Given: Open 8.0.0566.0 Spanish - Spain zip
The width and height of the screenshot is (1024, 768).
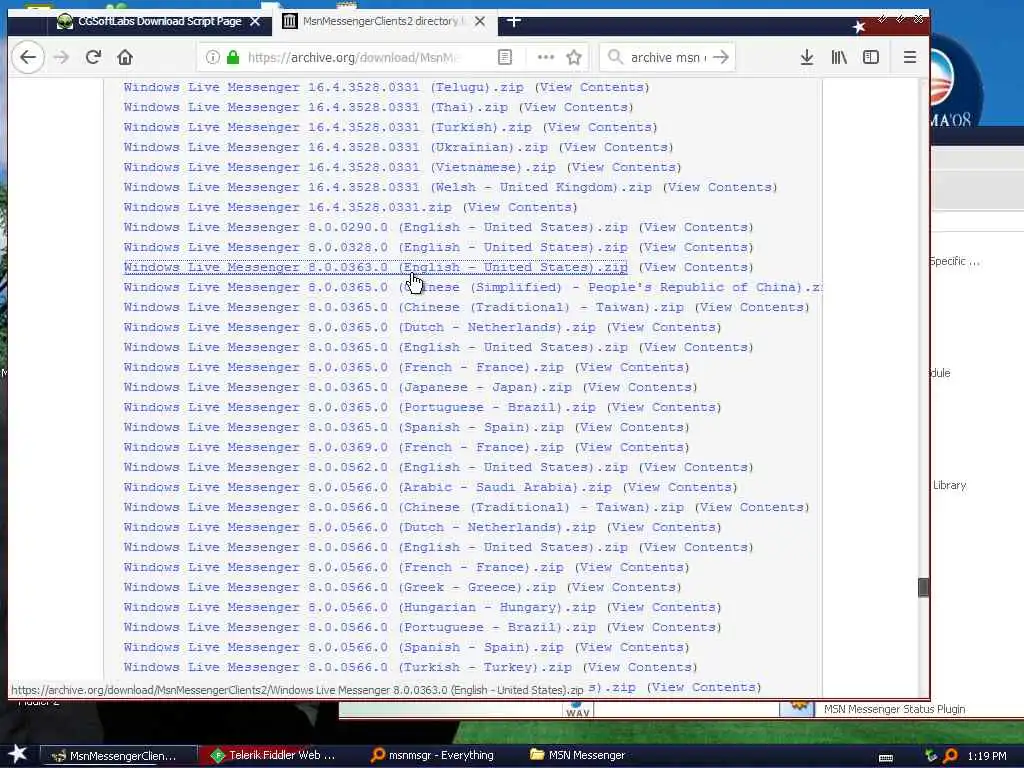Looking at the screenshot, I should click(344, 647).
